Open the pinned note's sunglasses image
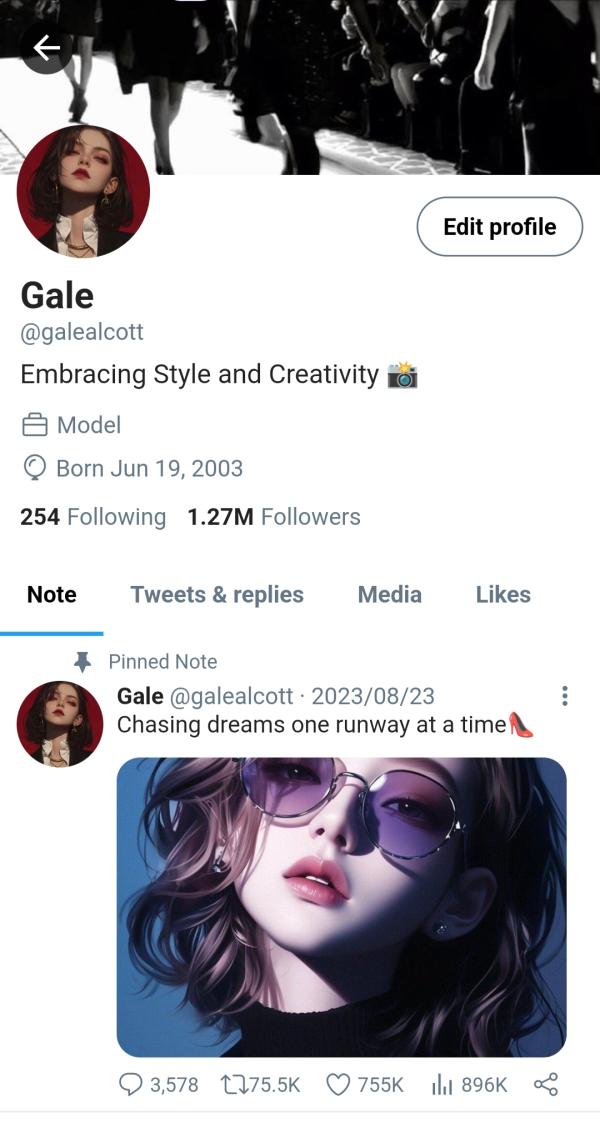600x1138 pixels. tap(342, 907)
